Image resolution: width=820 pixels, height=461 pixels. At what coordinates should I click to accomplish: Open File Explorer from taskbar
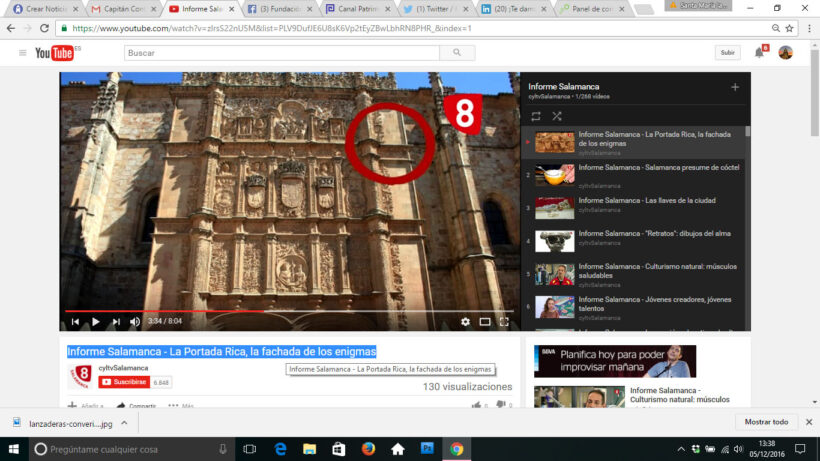[310, 449]
